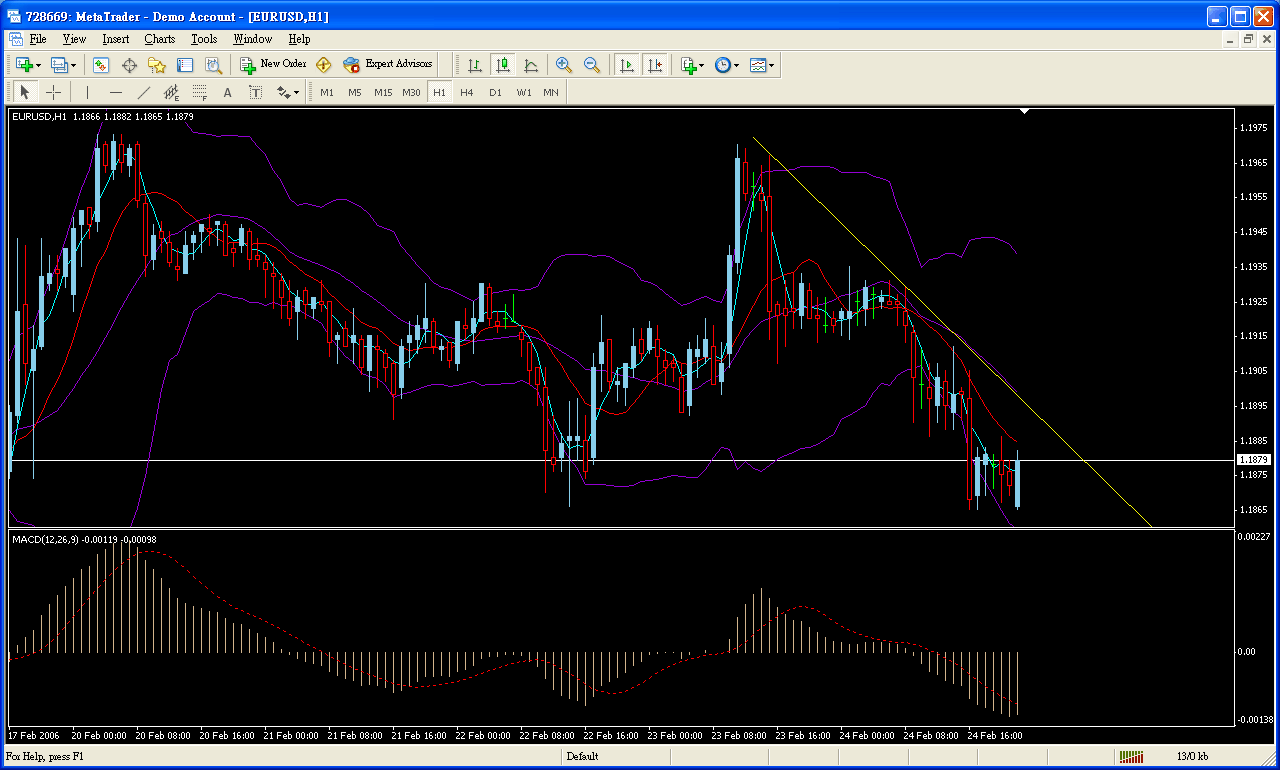Open the Data Window crosshair-target icon
The height and width of the screenshot is (770, 1280).
[x=129, y=64]
